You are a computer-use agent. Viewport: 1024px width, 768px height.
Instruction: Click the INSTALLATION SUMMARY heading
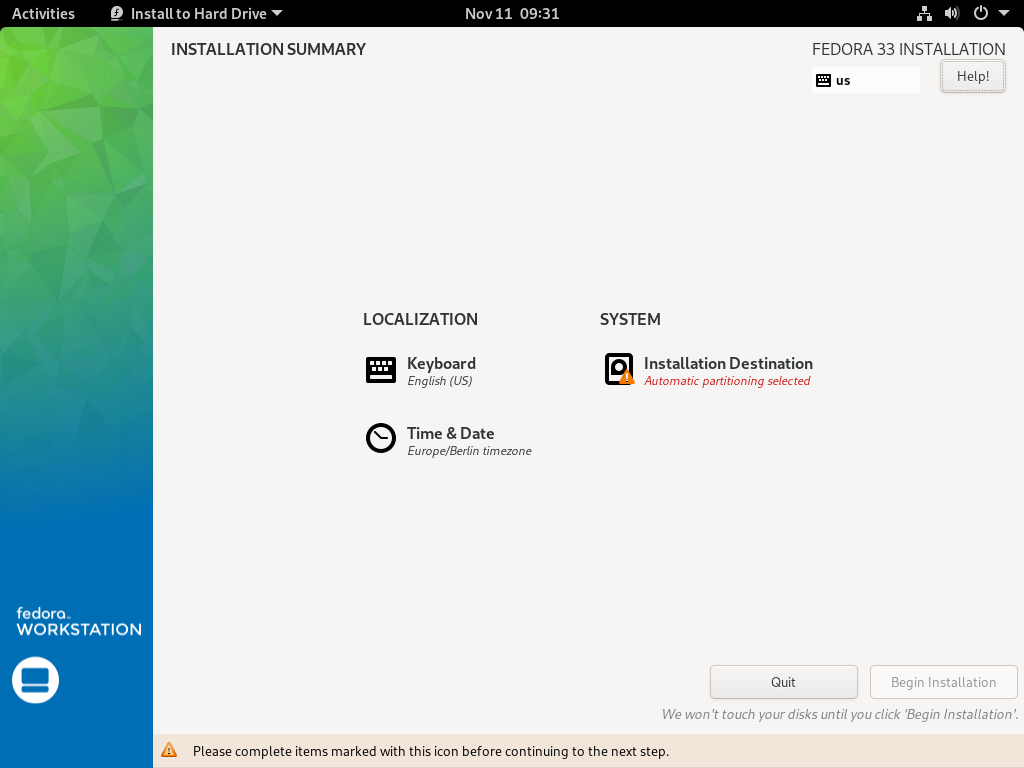268,49
